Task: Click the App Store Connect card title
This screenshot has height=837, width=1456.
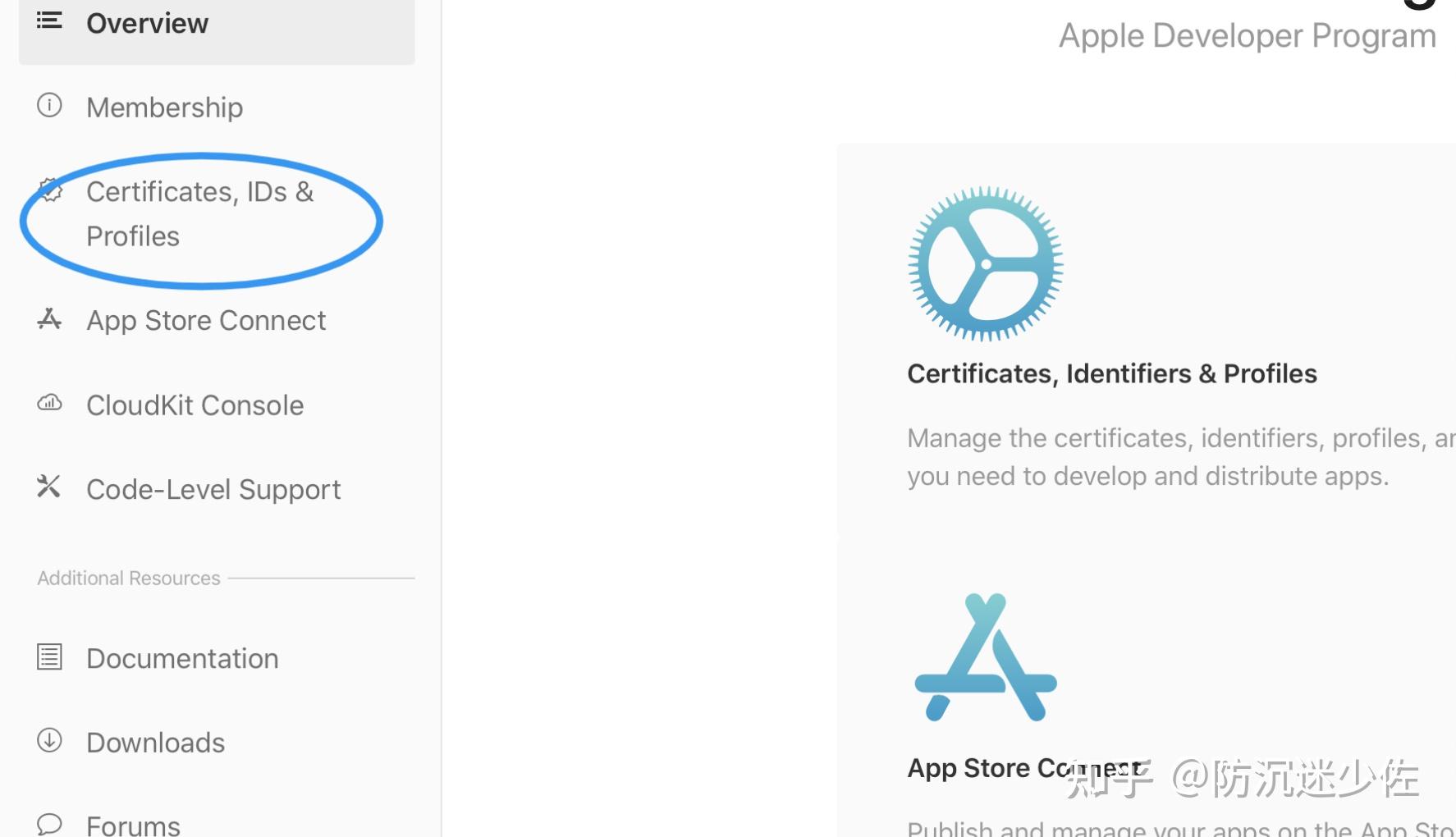Action: coord(985,769)
